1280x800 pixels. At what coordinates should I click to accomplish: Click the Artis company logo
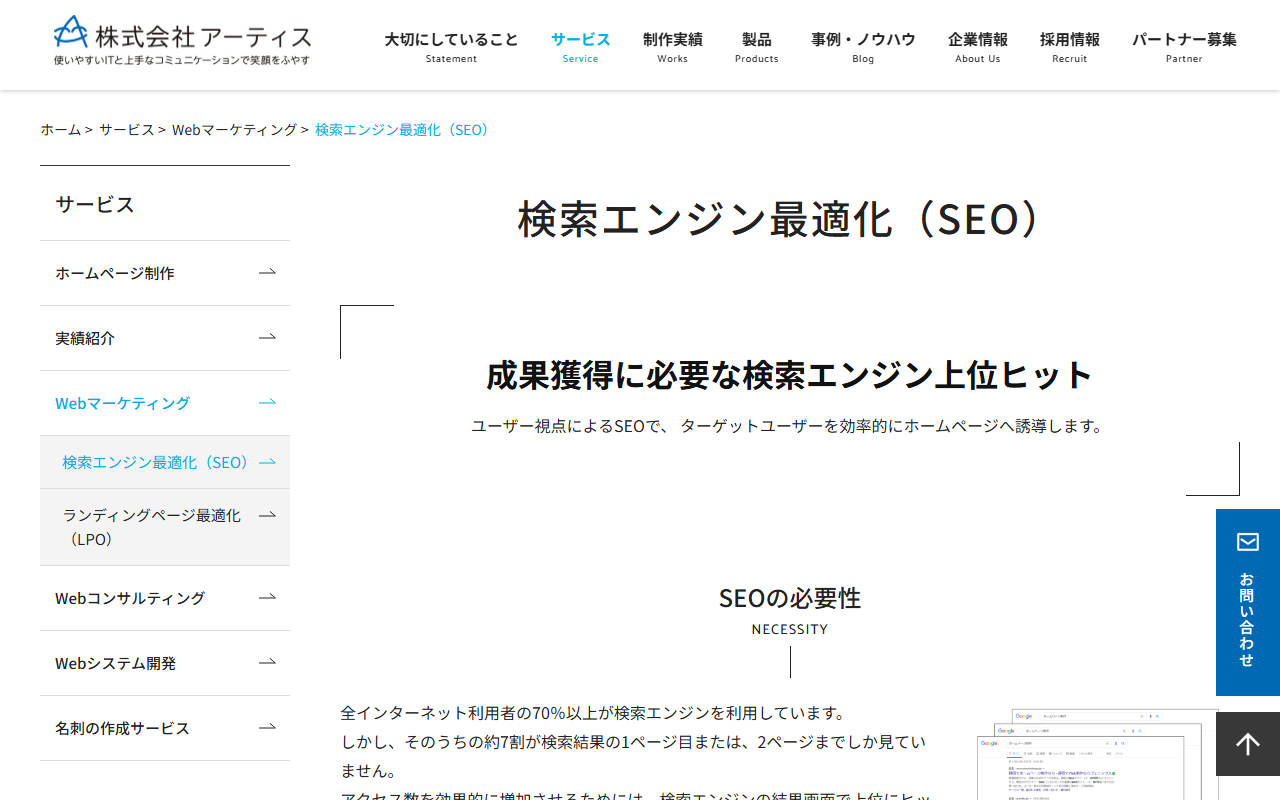181,38
